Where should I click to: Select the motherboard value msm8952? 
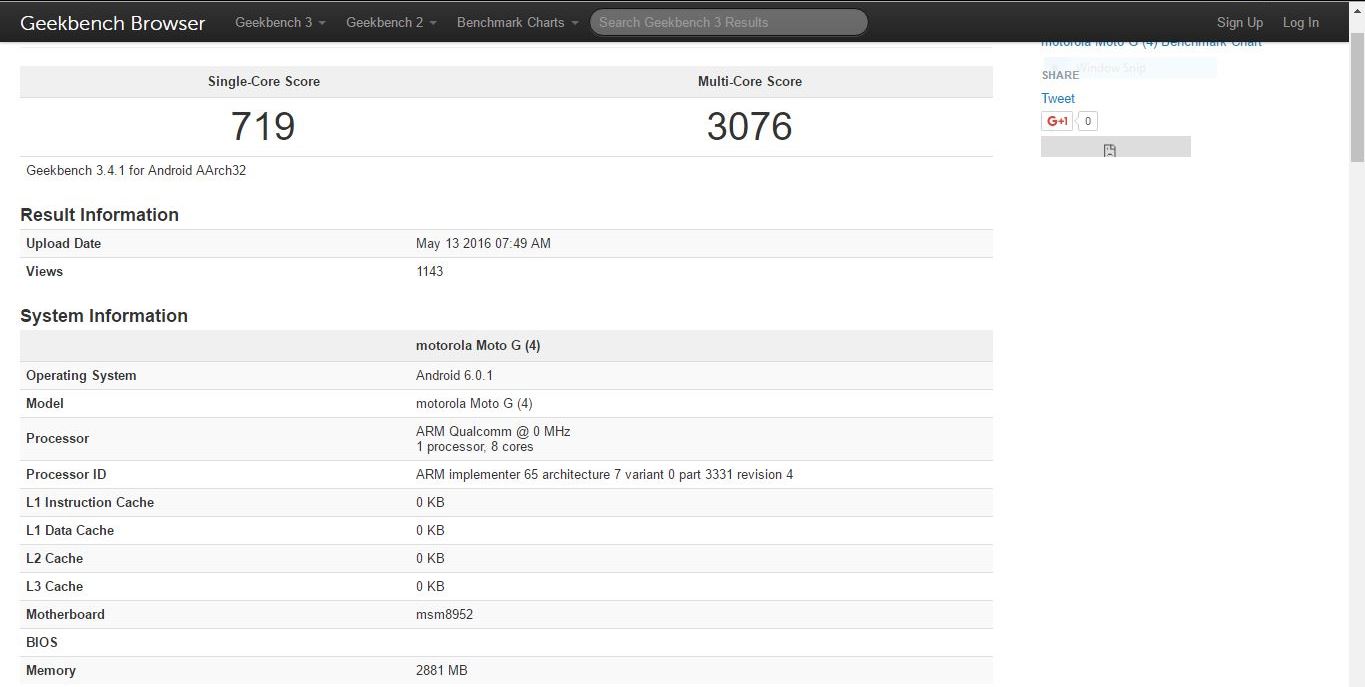tap(444, 614)
